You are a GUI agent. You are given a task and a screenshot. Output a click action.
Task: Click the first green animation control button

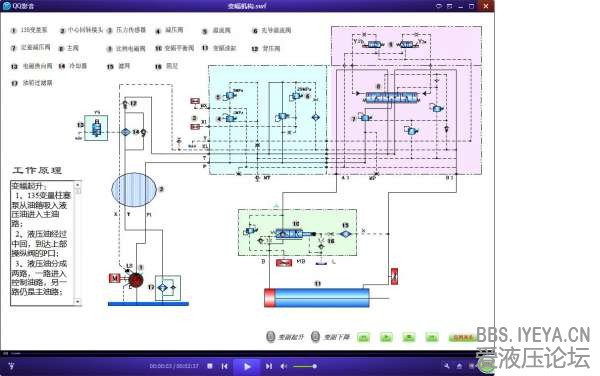click(x=364, y=337)
